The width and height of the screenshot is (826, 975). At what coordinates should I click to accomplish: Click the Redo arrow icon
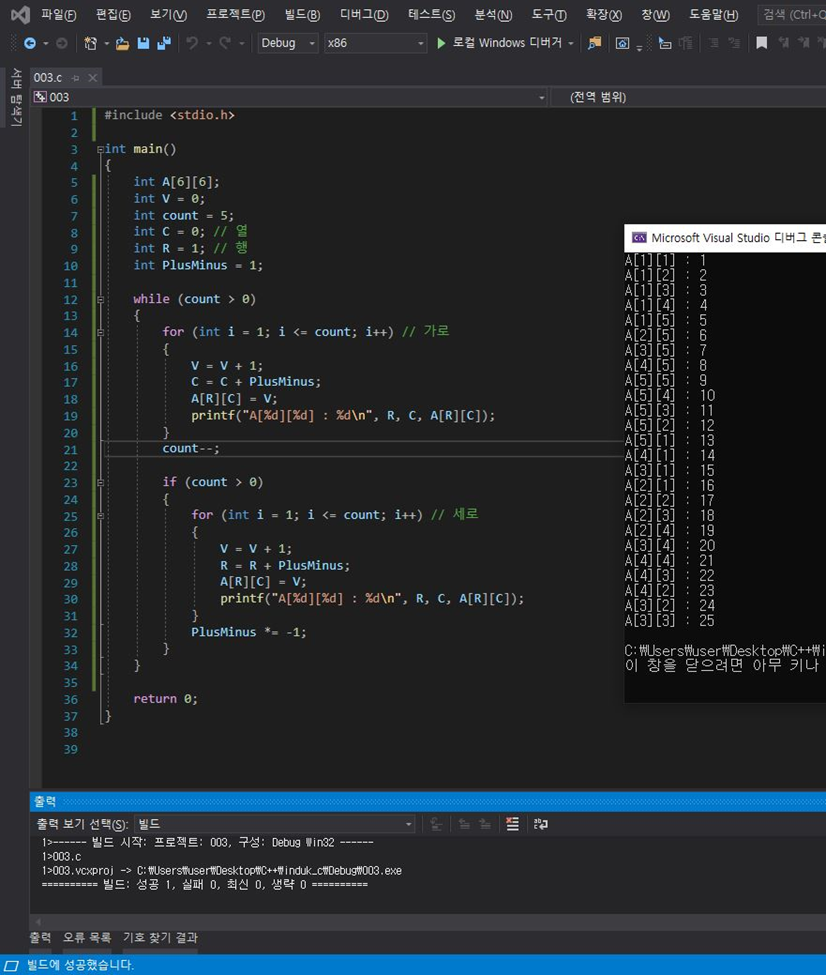click(225, 43)
